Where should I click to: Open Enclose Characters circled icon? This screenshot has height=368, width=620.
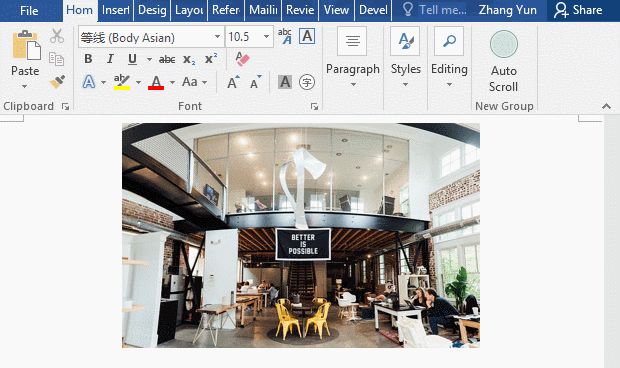pos(307,82)
